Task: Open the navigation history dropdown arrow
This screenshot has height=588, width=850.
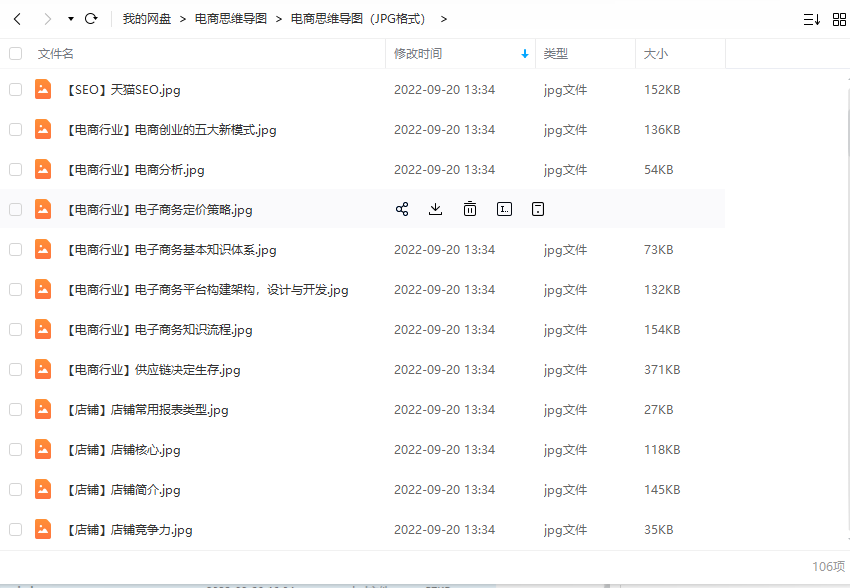Action: (x=70, y=19)
